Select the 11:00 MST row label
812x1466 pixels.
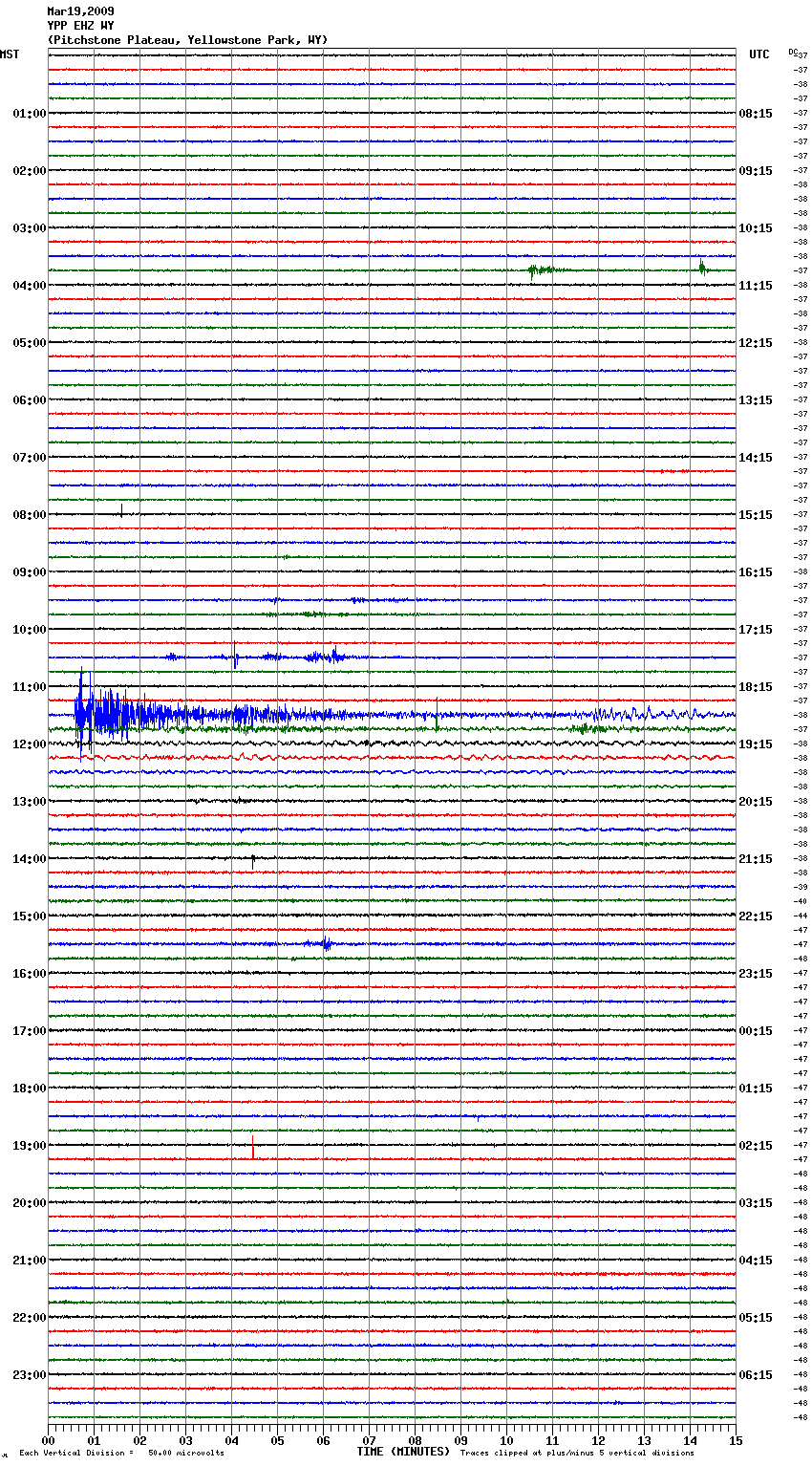click(x=29, y=687)
